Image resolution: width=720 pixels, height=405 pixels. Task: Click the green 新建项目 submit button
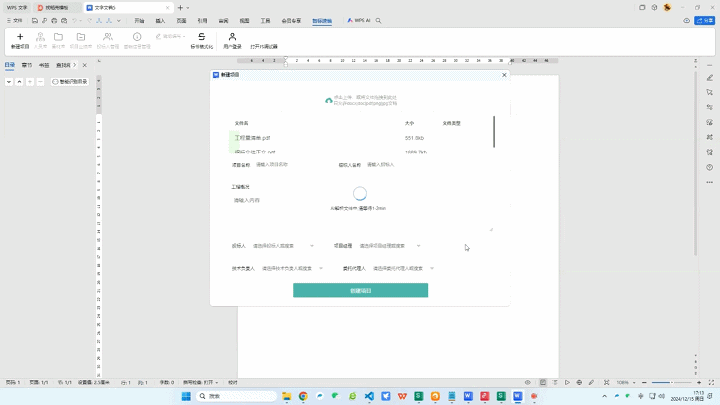360,290
